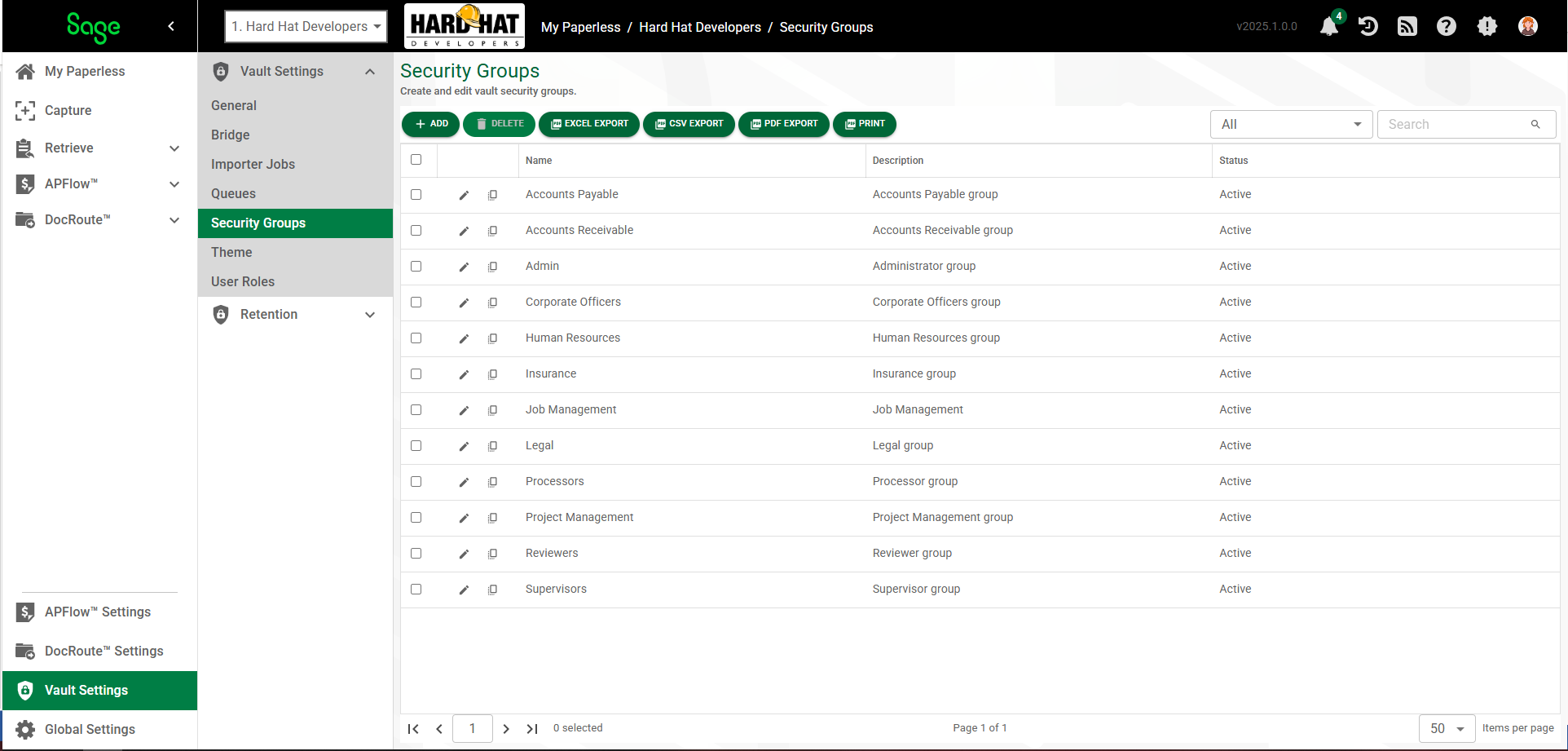Image resolution: width=1568 pixels, height=751 pixels.
Task: Check the Corporate Officers row checkbox
Action: coord(416,303)
